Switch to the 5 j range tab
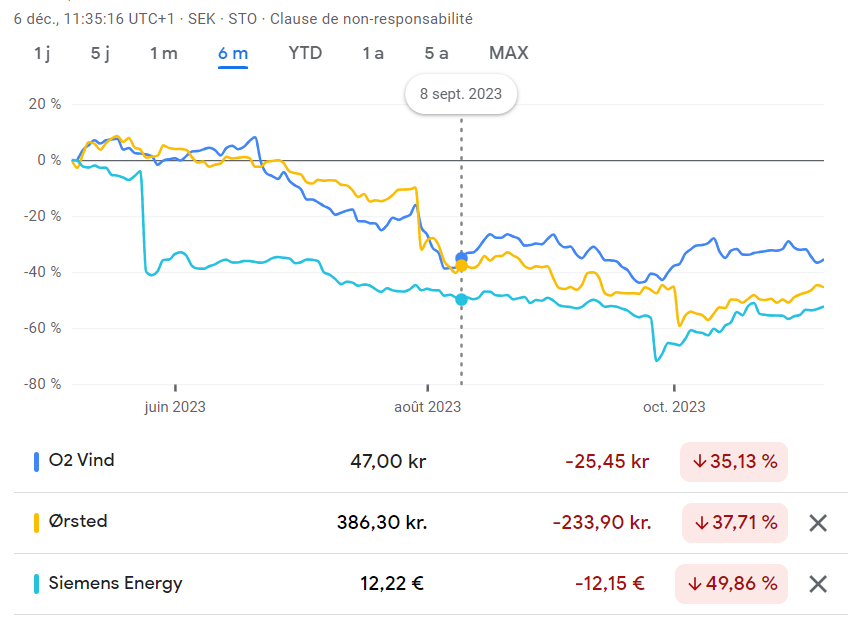Image resolution: width=867 pixels, height=625 pixels. (100, 53)
